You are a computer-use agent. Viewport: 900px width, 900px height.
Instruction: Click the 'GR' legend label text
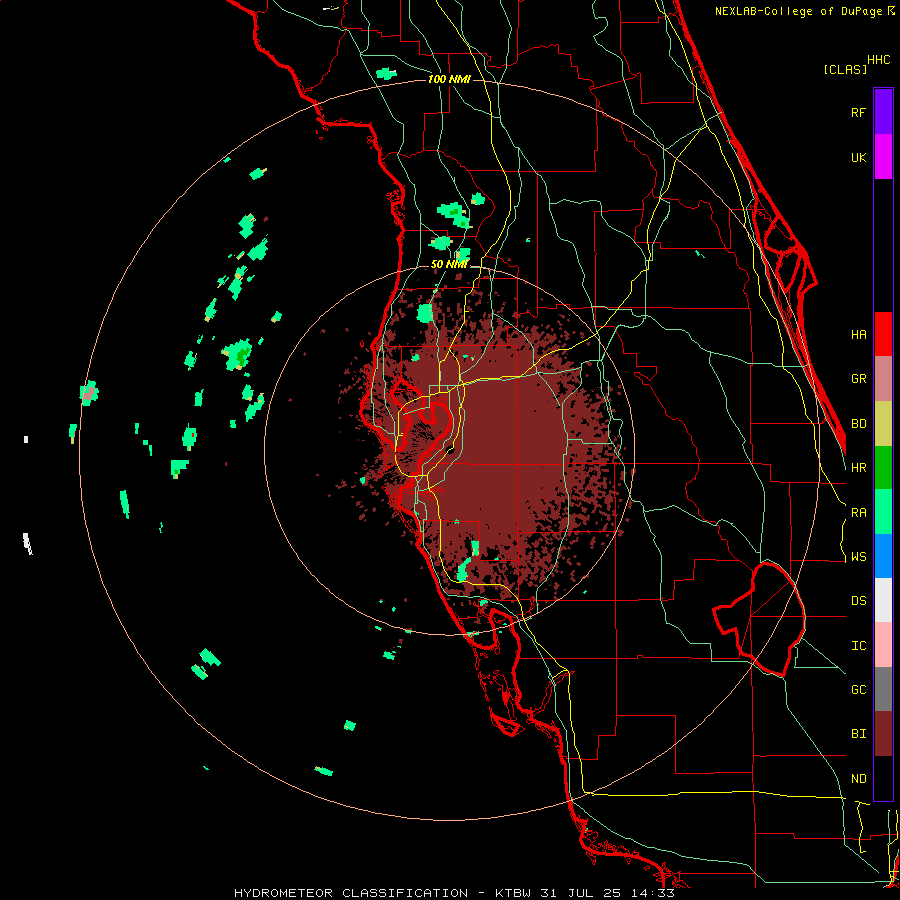coord(858,379)
